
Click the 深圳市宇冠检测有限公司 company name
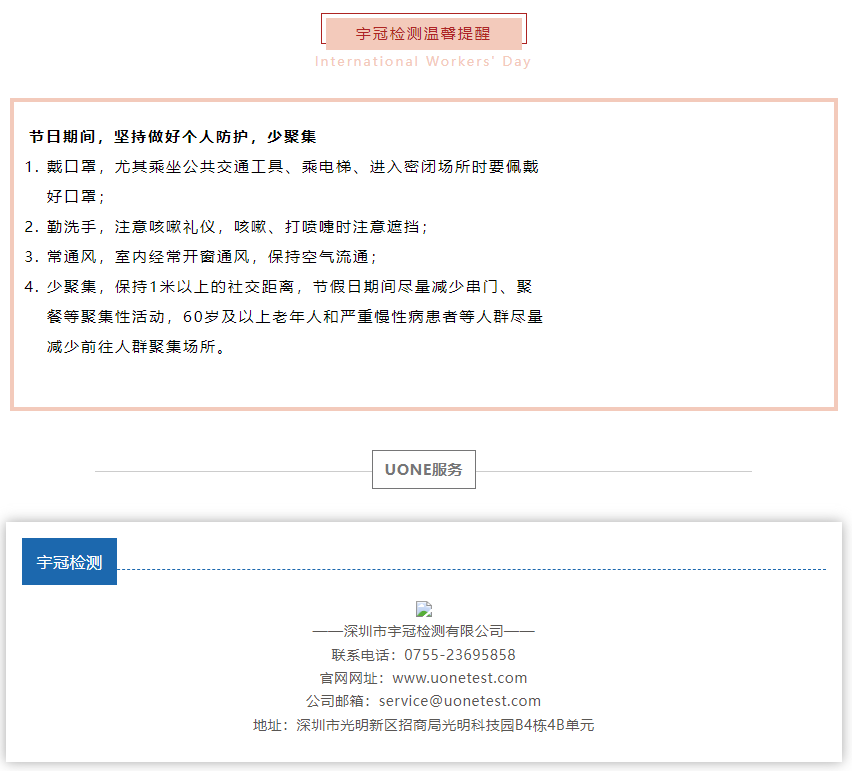coord(423,631)
